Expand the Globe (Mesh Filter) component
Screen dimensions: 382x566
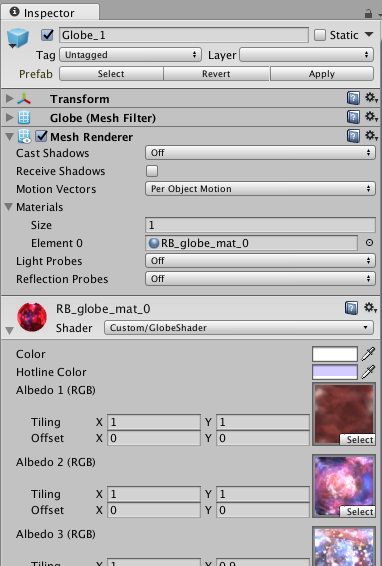tap(10, 117)
